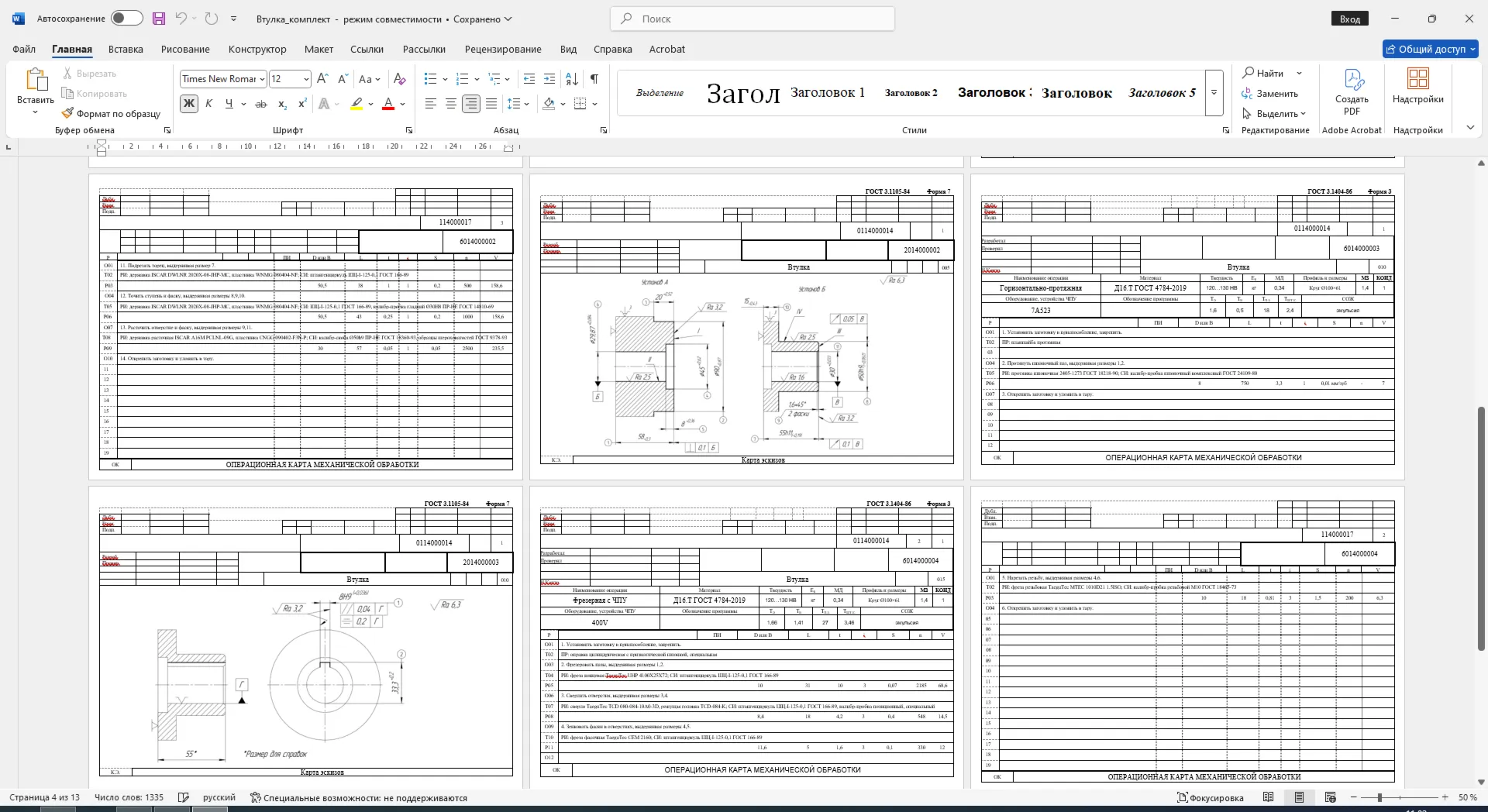The height and width of the screenshot is (812, 1488).
Task: Click Create PDF Adobe Acrobat icon
Action: (x=1352, y=92)
